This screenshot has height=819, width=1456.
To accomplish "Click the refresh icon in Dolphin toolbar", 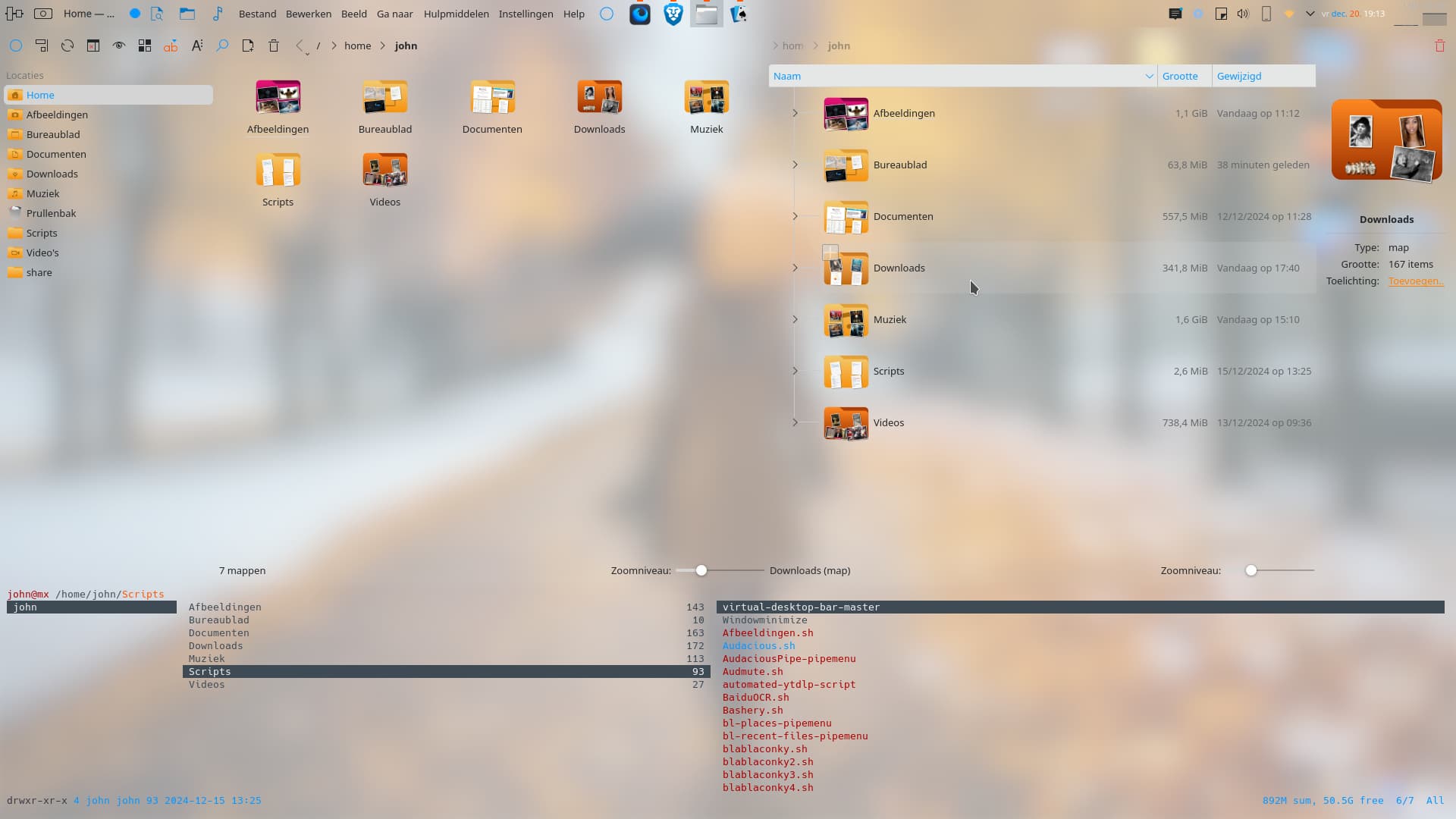I will coord(67,45).
